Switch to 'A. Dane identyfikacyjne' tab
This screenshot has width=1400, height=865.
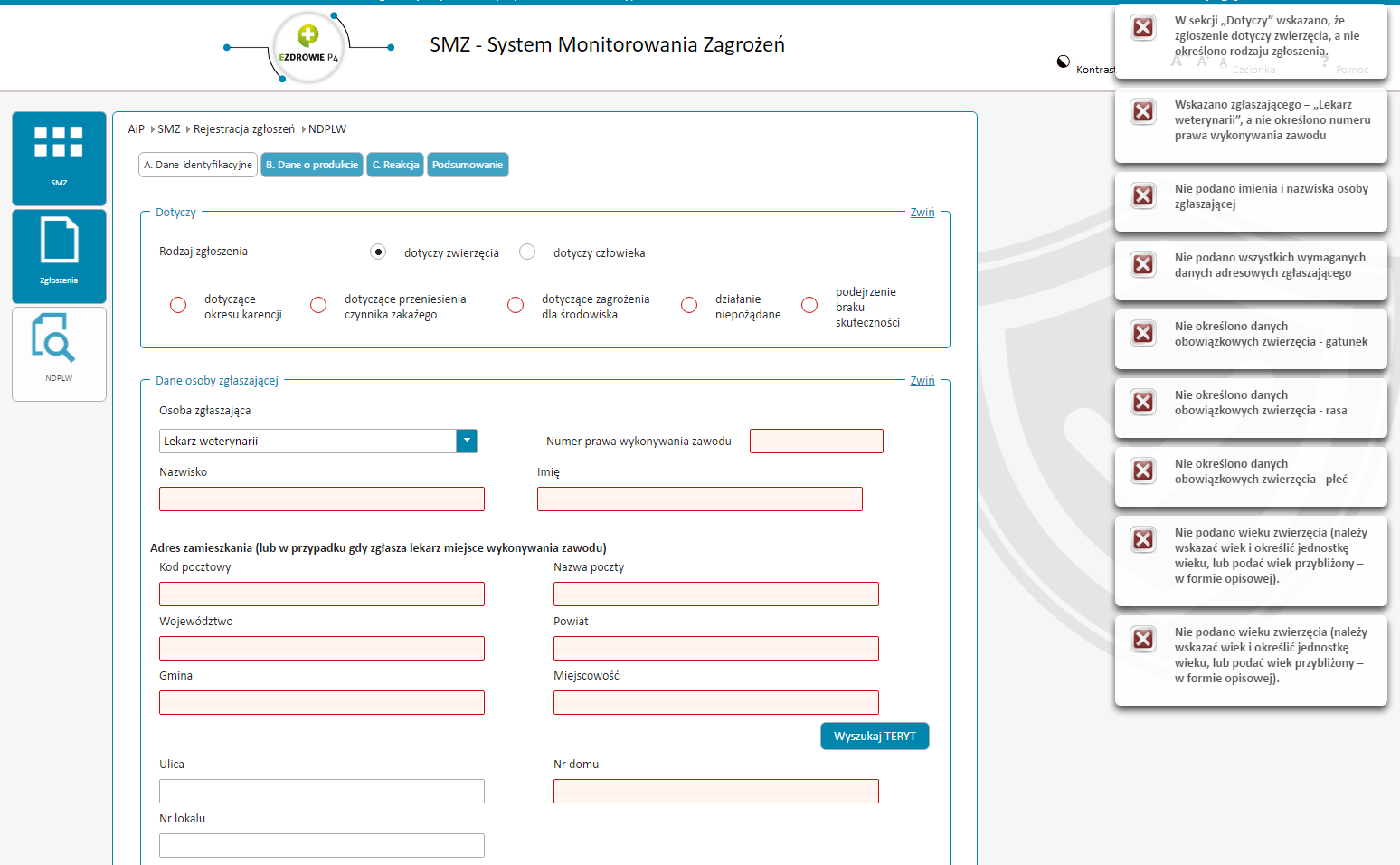click(198, 165)
